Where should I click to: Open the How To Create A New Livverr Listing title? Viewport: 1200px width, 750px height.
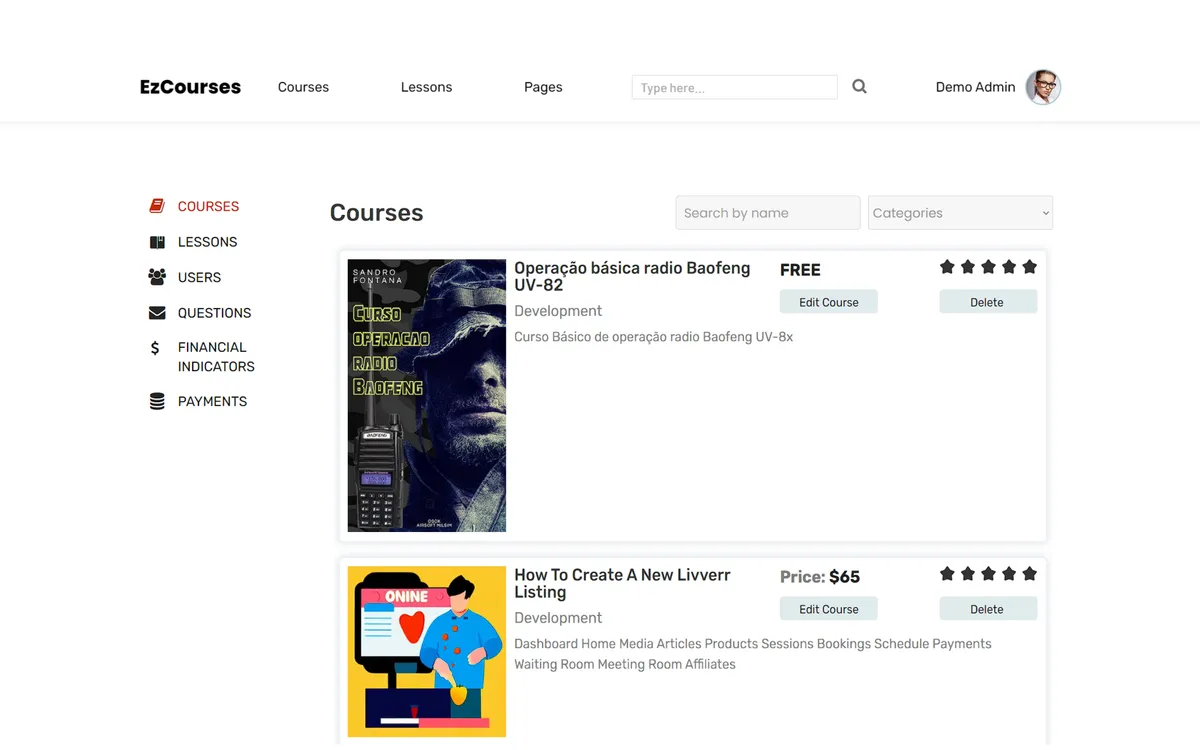(x=622, y=583)
